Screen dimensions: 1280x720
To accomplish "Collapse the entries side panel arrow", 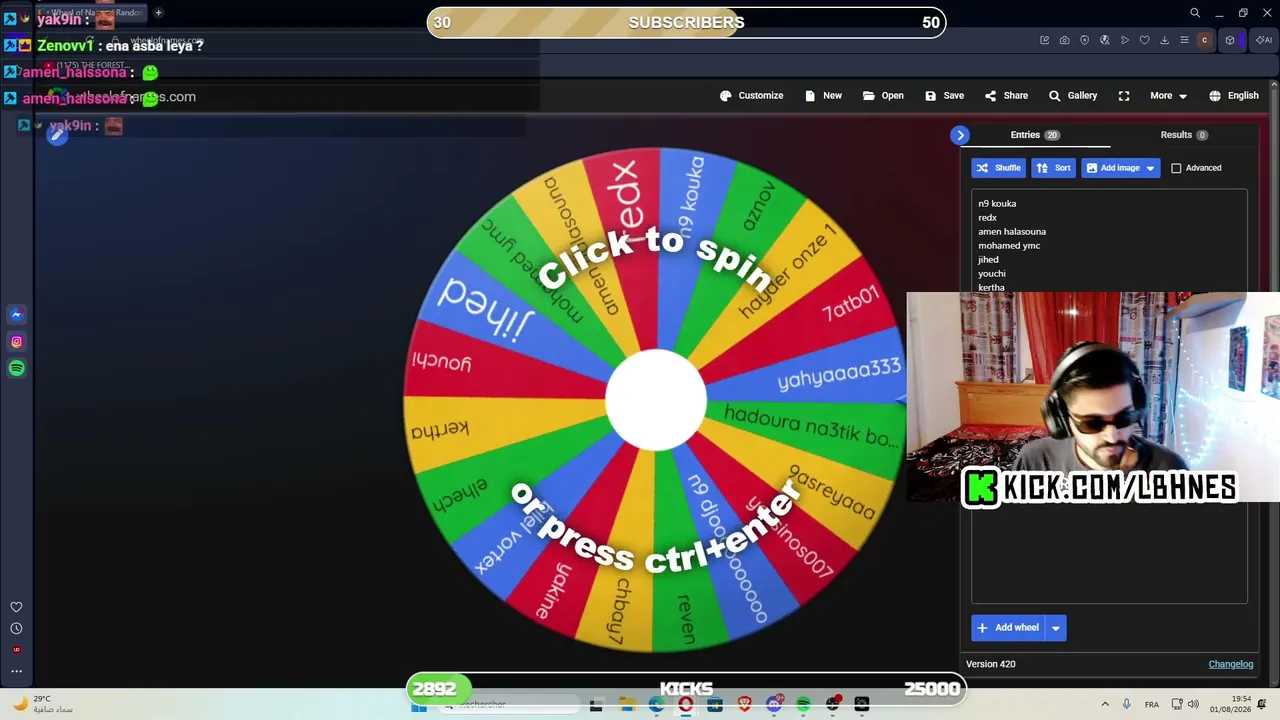I will pos(960,135).
